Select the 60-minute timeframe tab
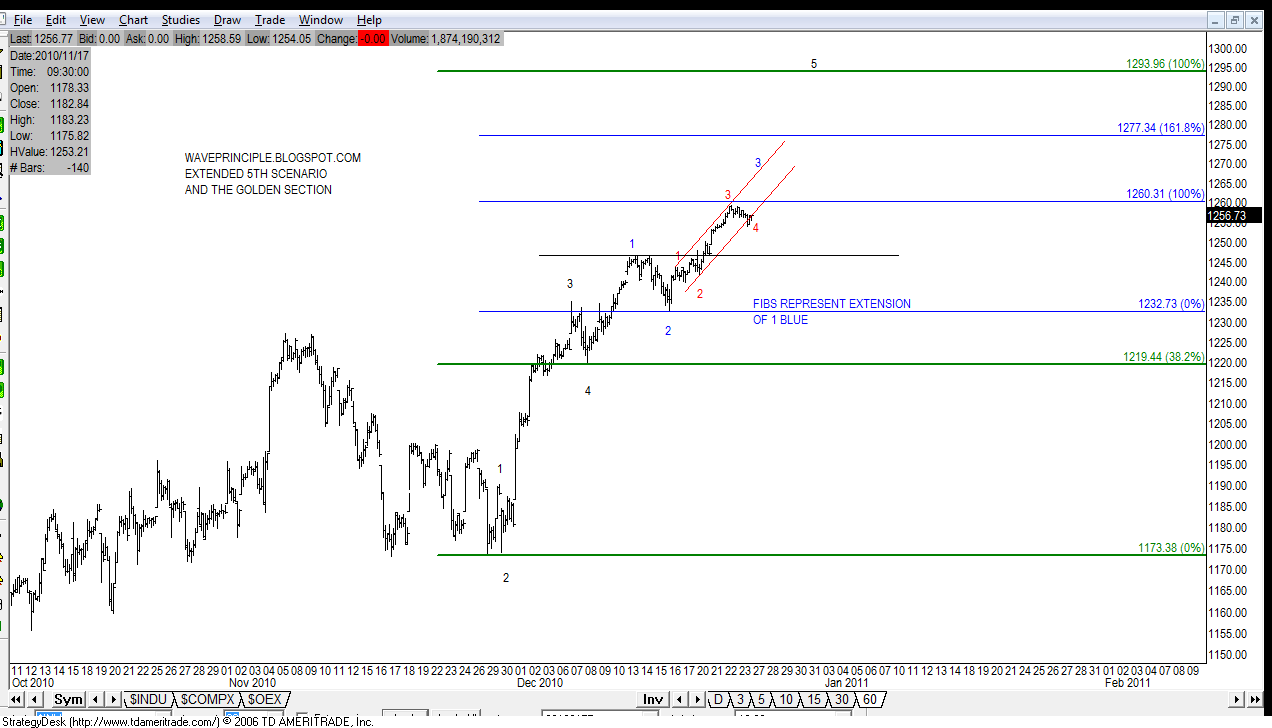 868,699
